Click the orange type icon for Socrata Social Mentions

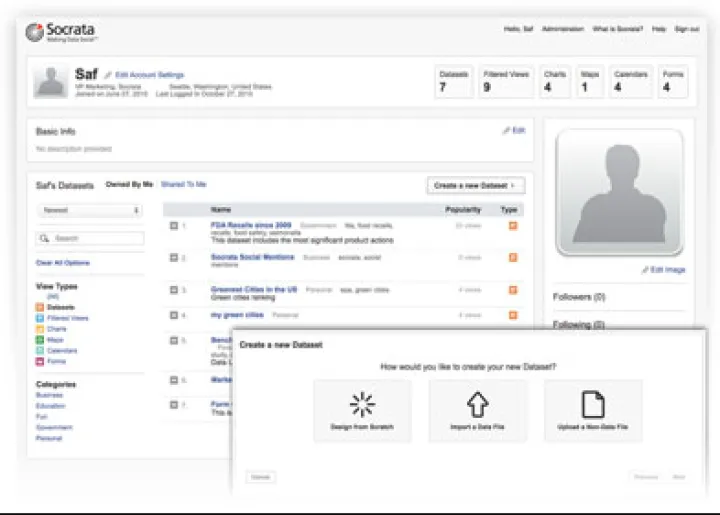click(513, 258)
